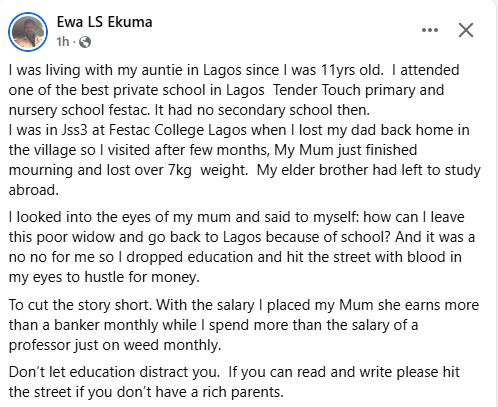Click the line mentioning 'lost over 7kg weight'
Image resolution: width=498 pixels, height=407 pixels.
coord(245,170)
